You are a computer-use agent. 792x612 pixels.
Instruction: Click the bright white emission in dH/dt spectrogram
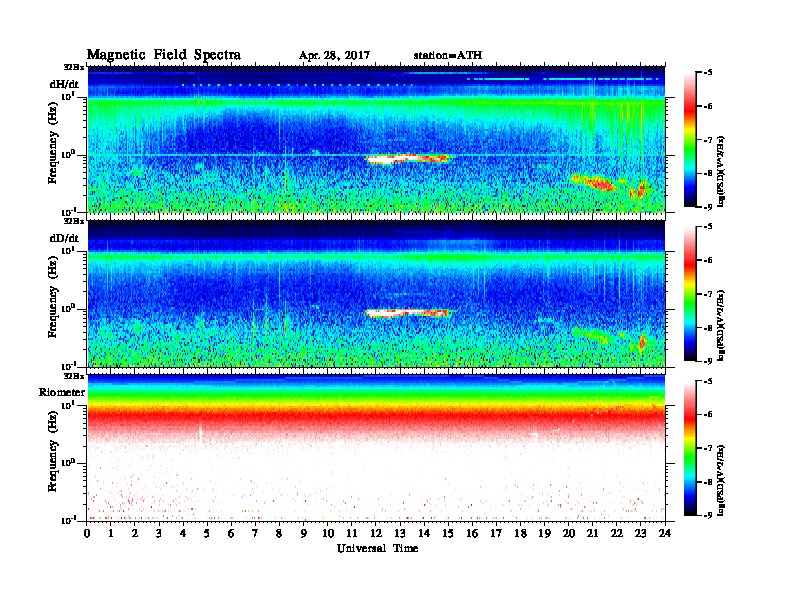[407, 159]
